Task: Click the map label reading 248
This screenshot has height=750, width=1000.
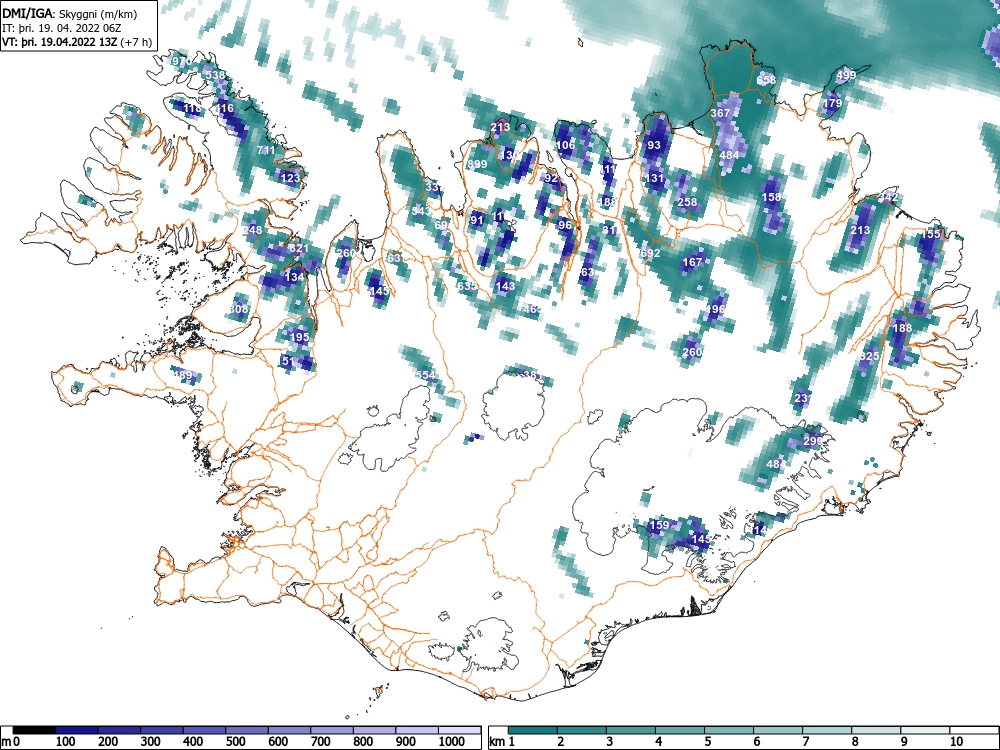Action: point(253,230)
